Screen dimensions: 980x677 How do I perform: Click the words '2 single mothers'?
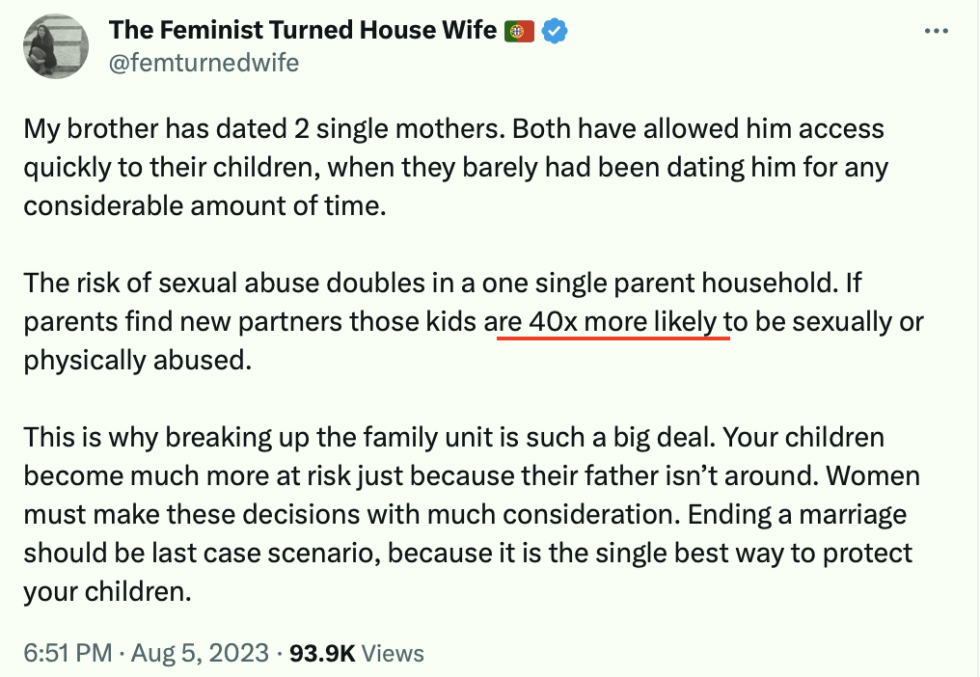tap(399, 129)
